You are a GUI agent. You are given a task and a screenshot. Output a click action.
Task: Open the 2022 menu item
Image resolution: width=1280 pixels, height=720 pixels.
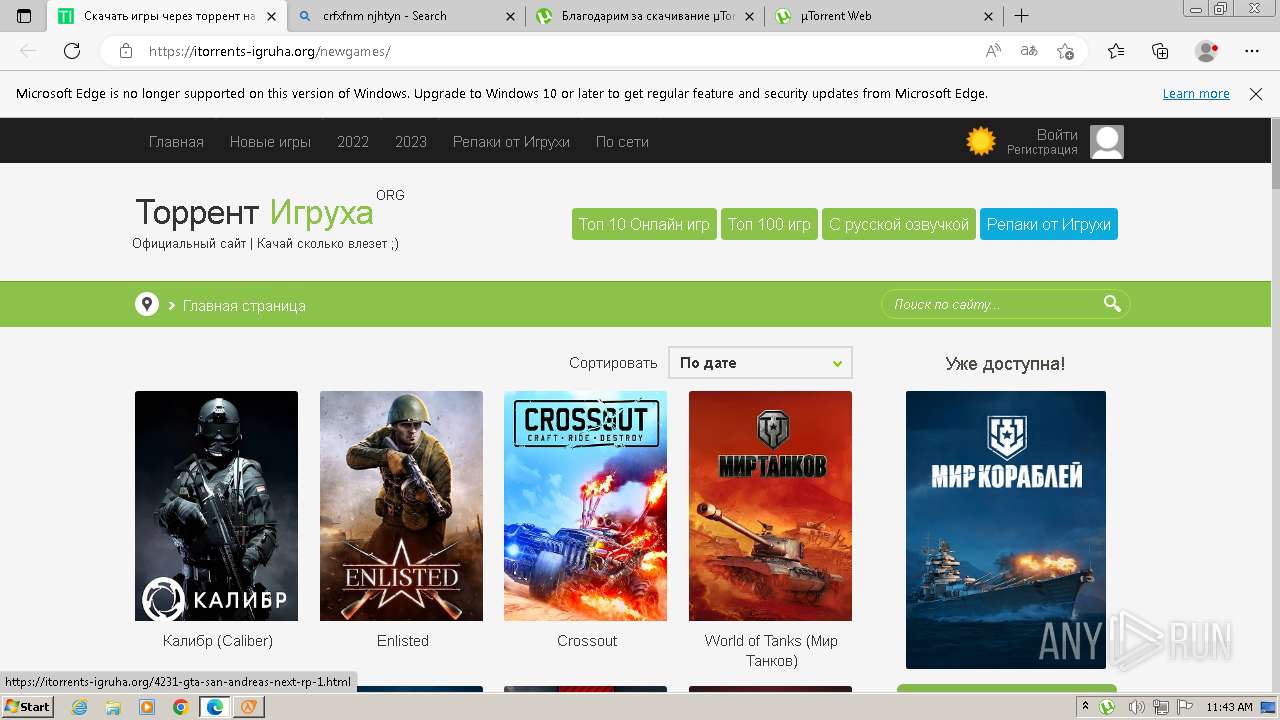point(353,142)
